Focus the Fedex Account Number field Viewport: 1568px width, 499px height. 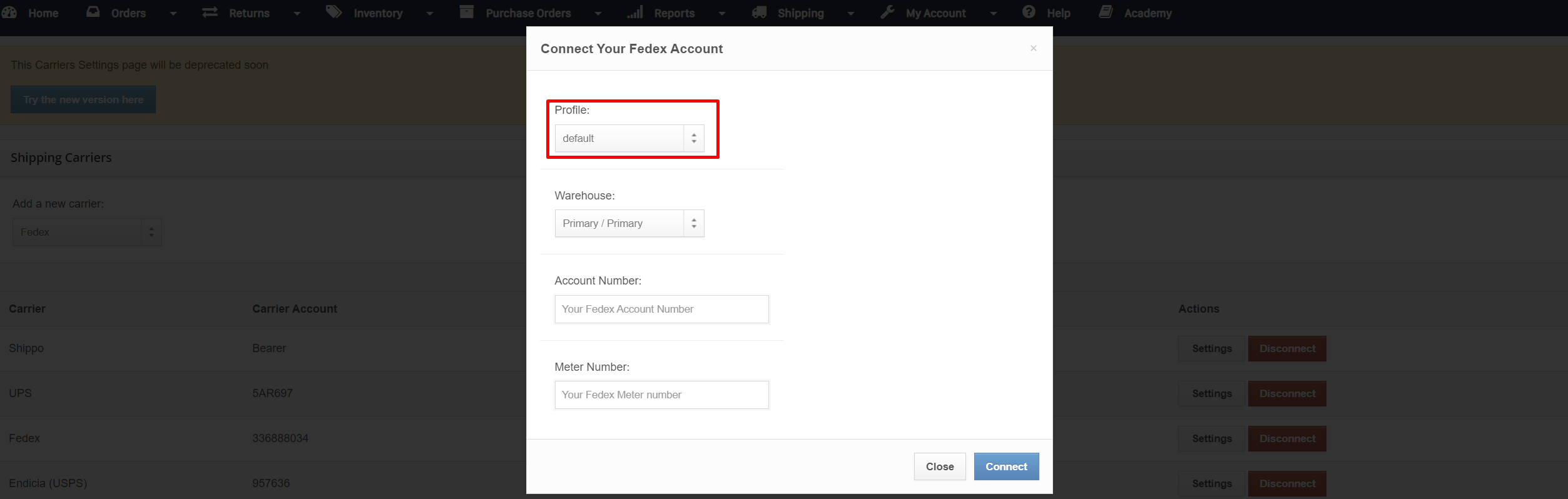(x=661, y=309)
